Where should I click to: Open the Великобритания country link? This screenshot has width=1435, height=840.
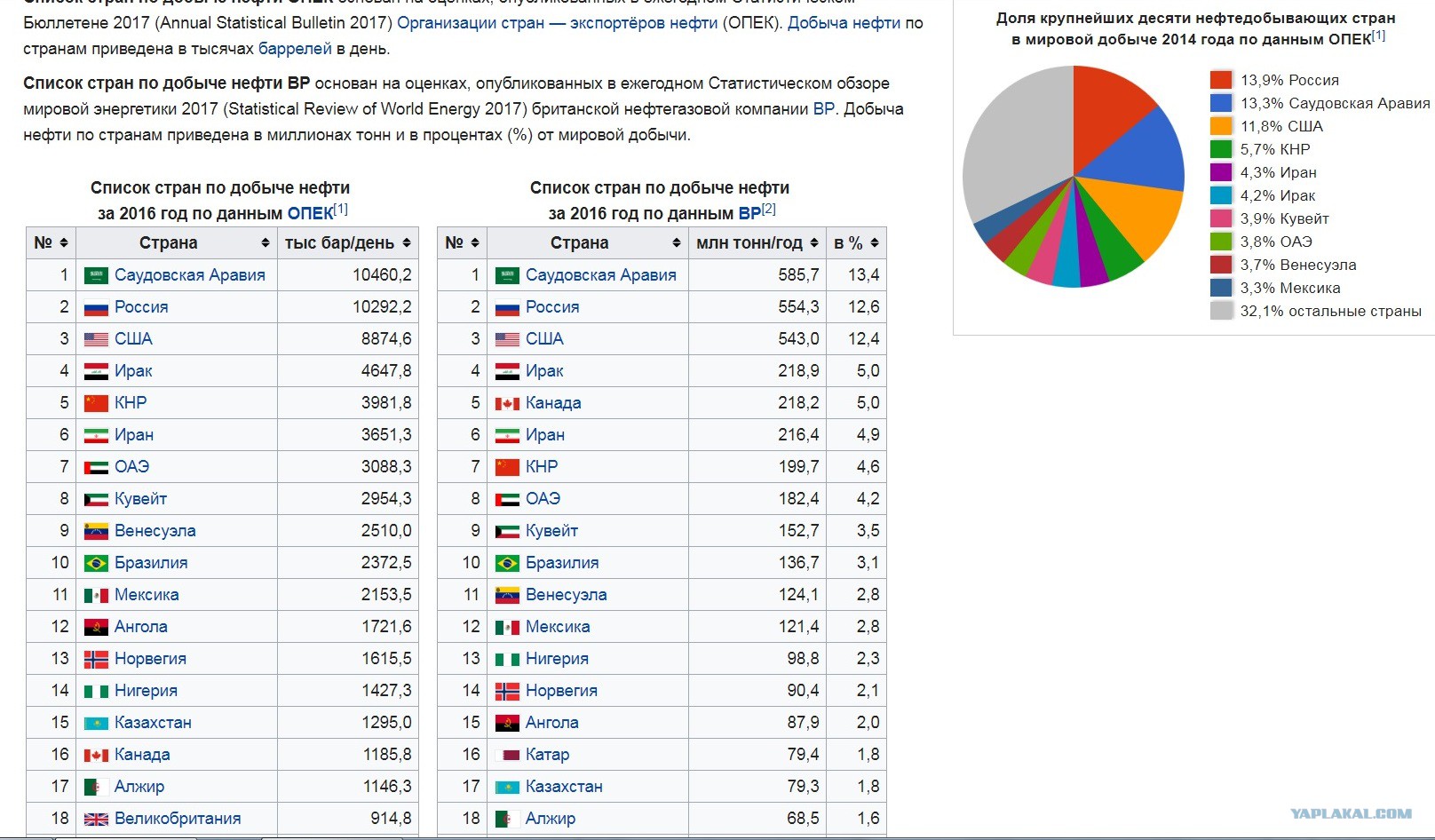click(178, 819)
